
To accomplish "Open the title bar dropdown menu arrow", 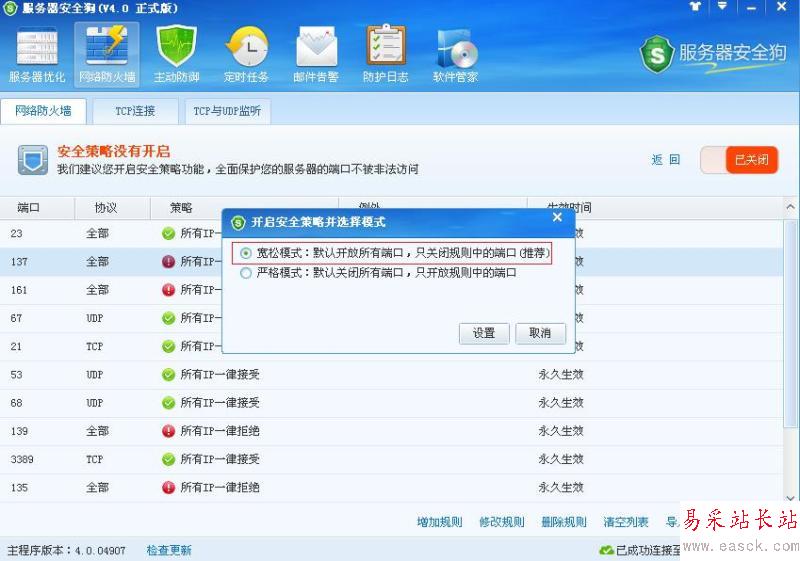I will pos(722,6).
